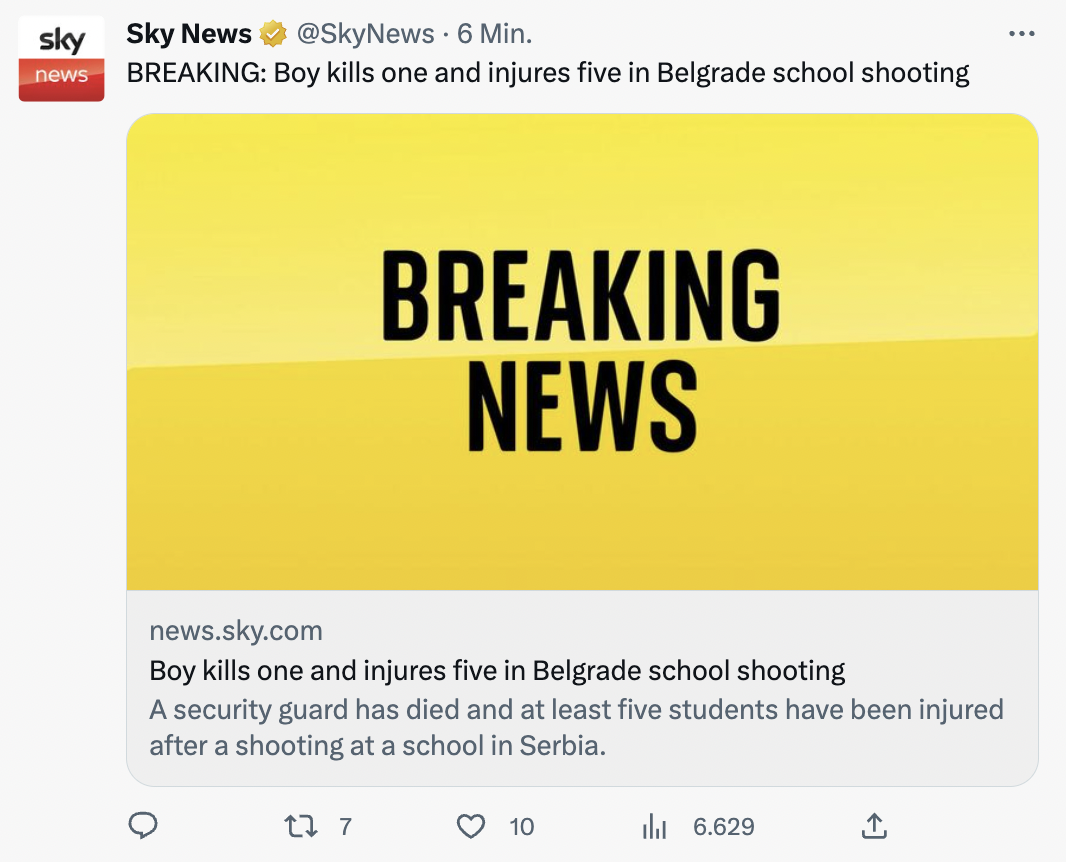Open the three-dot more options menu
The height and width of the screenshot is (862, 1066).
(x=1021, y=35)
